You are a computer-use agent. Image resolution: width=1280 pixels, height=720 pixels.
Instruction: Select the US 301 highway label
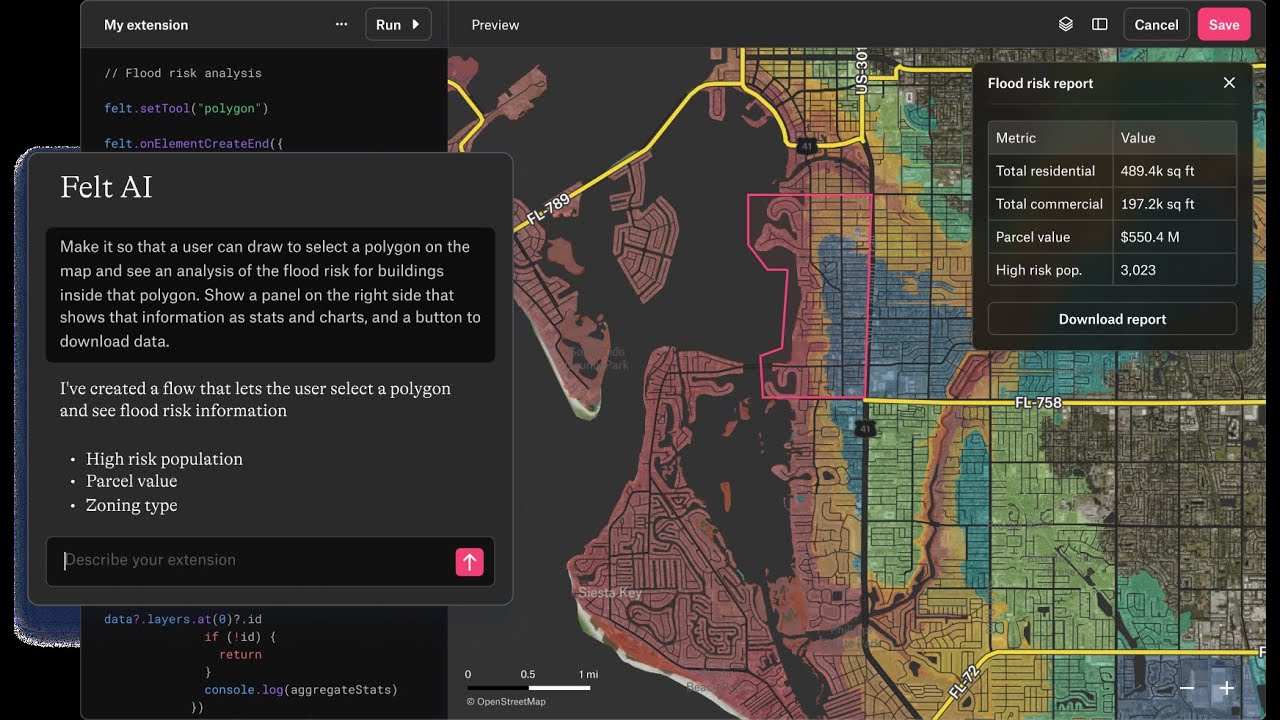(862, 72)
